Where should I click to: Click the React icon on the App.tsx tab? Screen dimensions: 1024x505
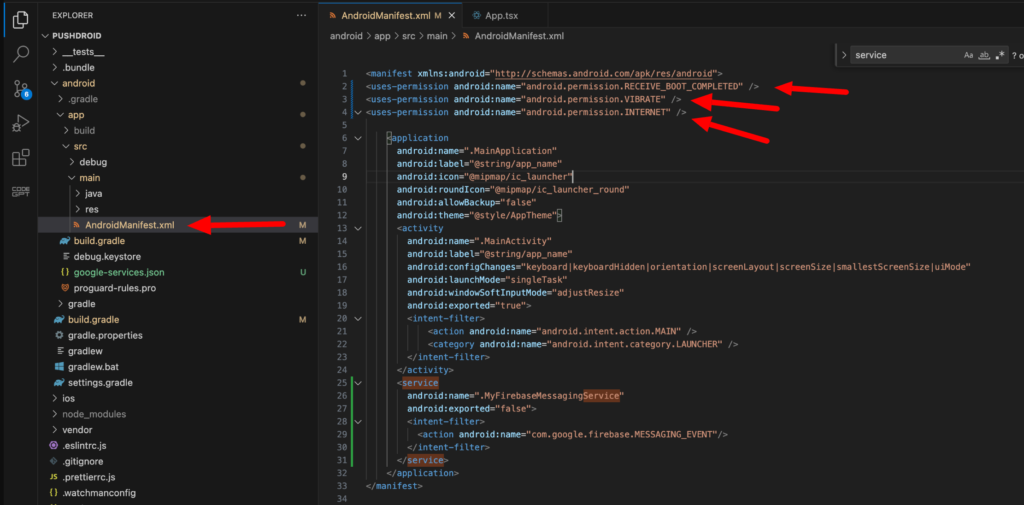click(x=477, y=15)
